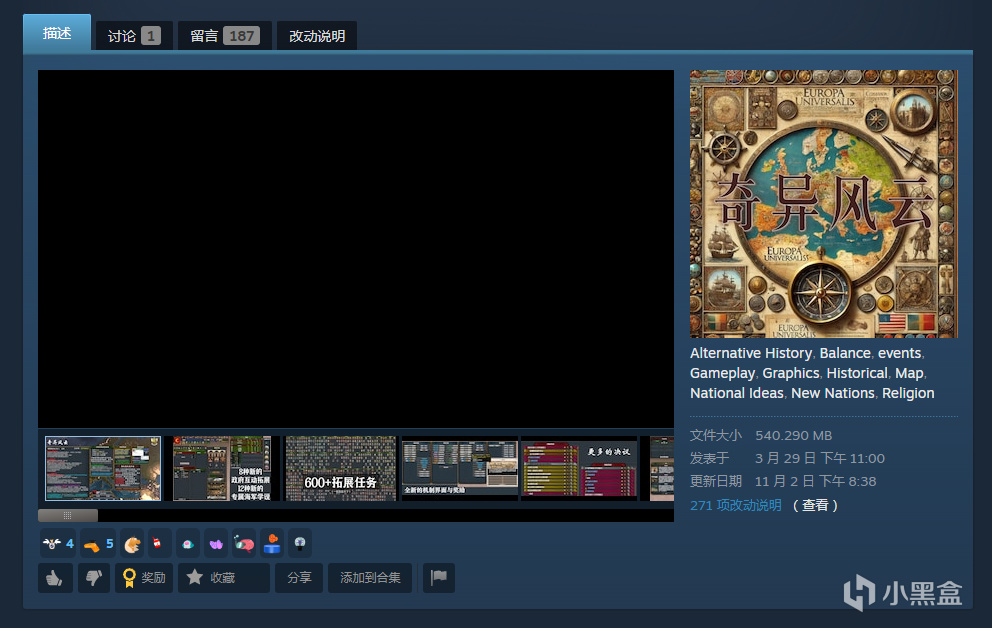Open the 奖励 award button
Viewport: 992px width, 628px height.
(144, 577)
